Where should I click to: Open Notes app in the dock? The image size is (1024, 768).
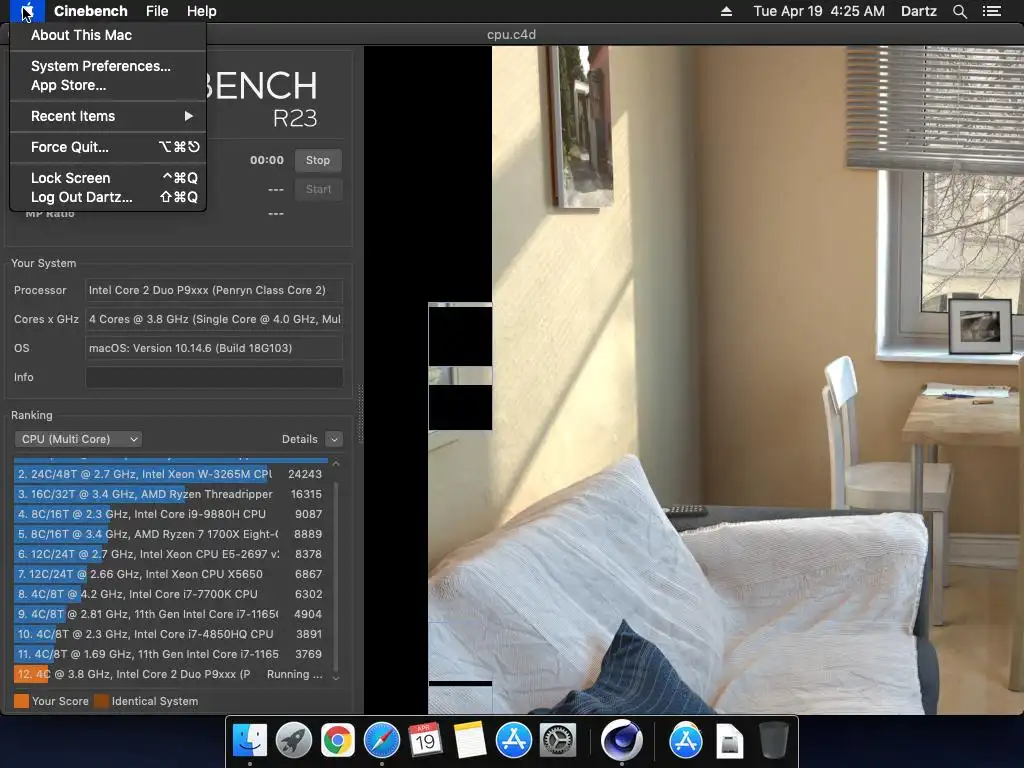[x=470, y=740]
